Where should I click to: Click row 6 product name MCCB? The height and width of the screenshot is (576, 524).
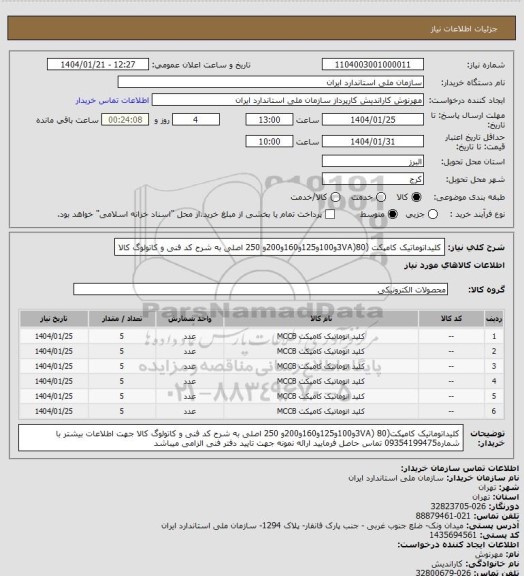[321, 411]
